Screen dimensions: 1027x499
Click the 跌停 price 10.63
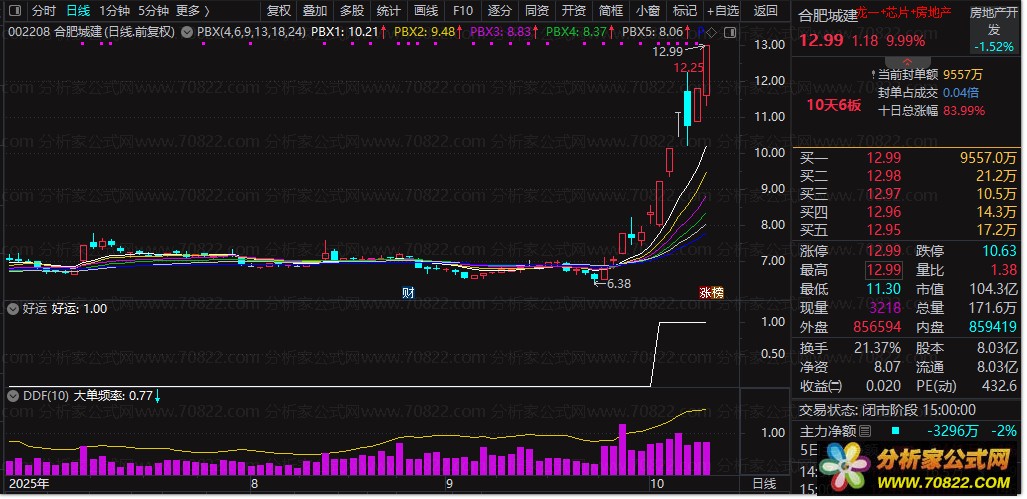point(1000,251)
